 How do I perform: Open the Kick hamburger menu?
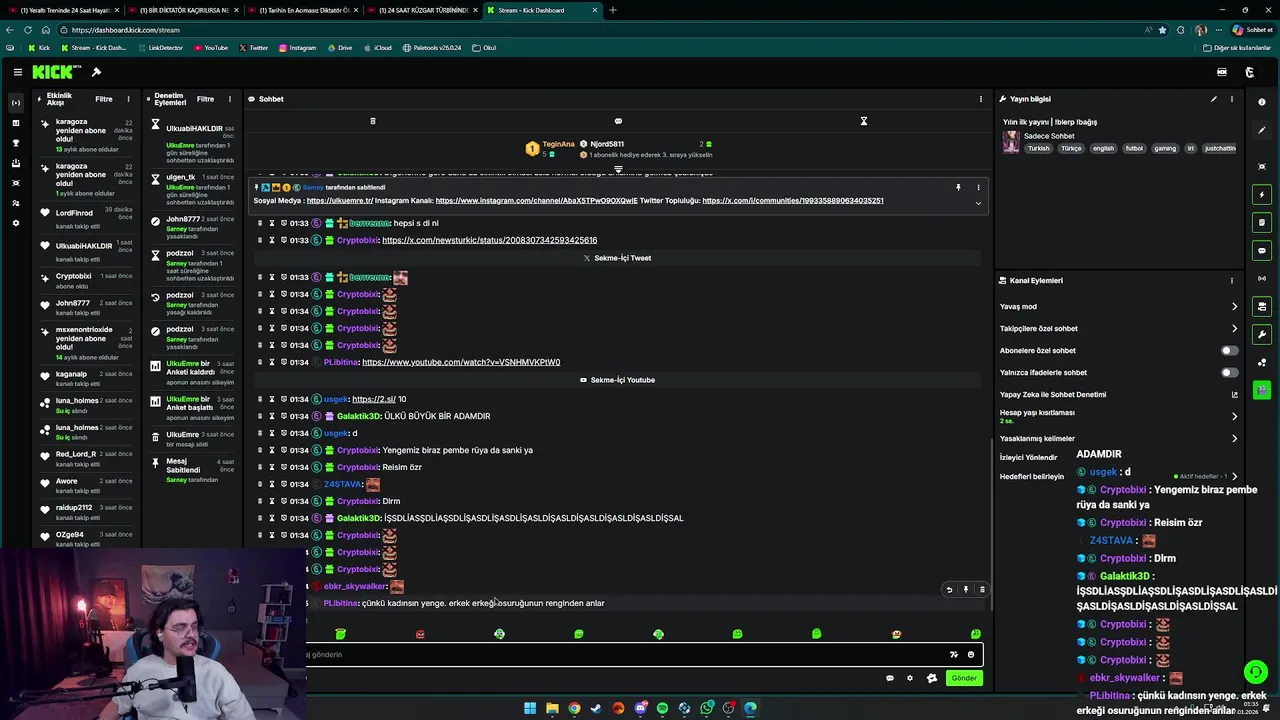[x=17, y=72]
